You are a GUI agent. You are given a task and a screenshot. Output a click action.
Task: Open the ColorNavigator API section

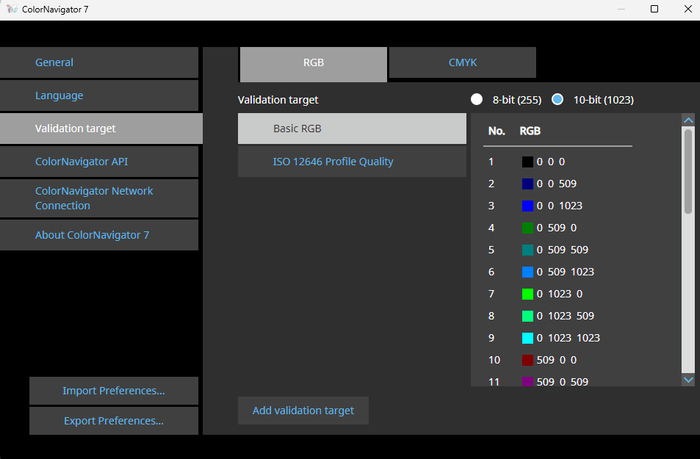coord(99,162)
